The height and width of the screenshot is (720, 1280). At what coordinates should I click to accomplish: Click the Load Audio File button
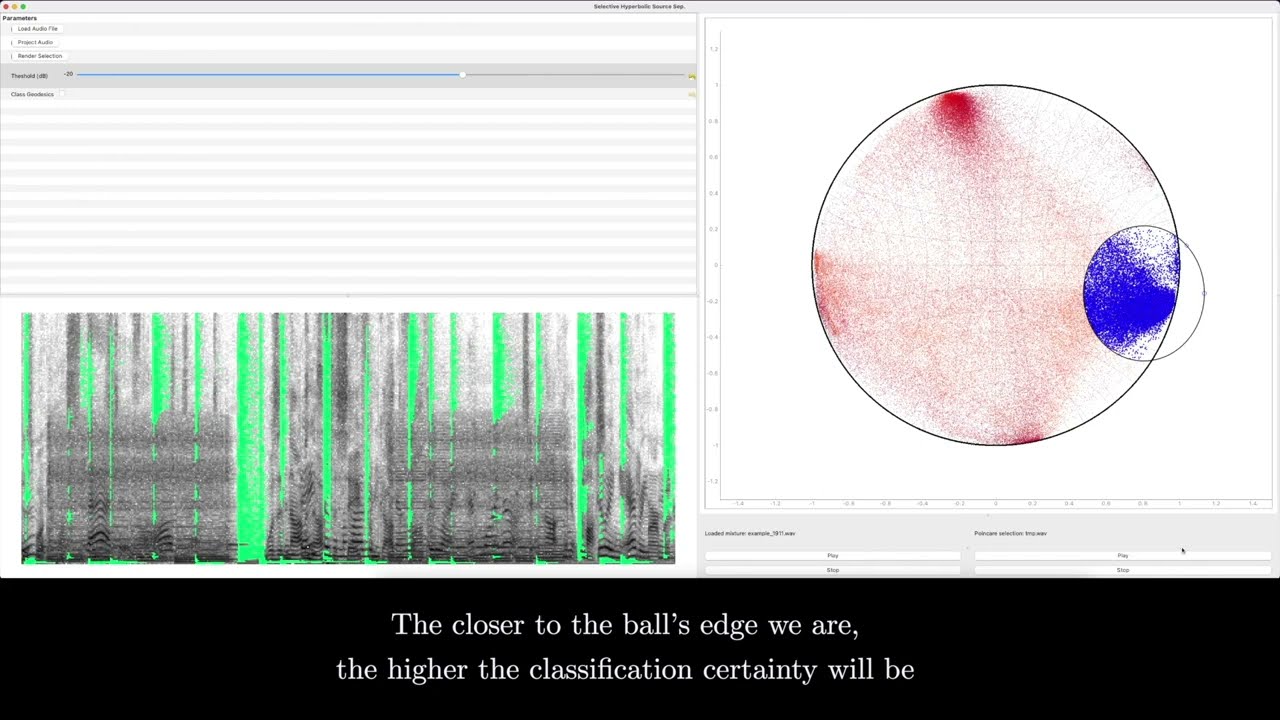click(38, 29)
